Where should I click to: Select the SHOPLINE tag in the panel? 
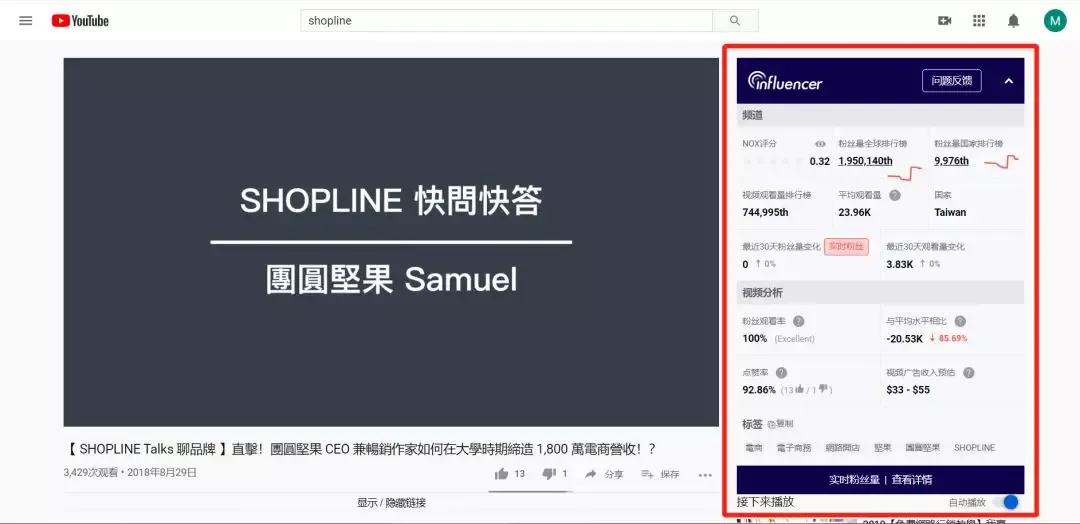tap(975, 448)
